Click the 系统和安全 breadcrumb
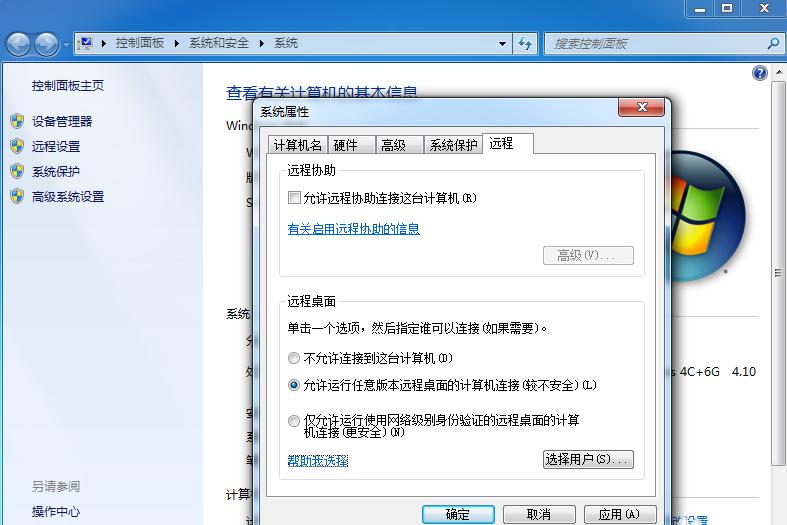 [219, 43]
